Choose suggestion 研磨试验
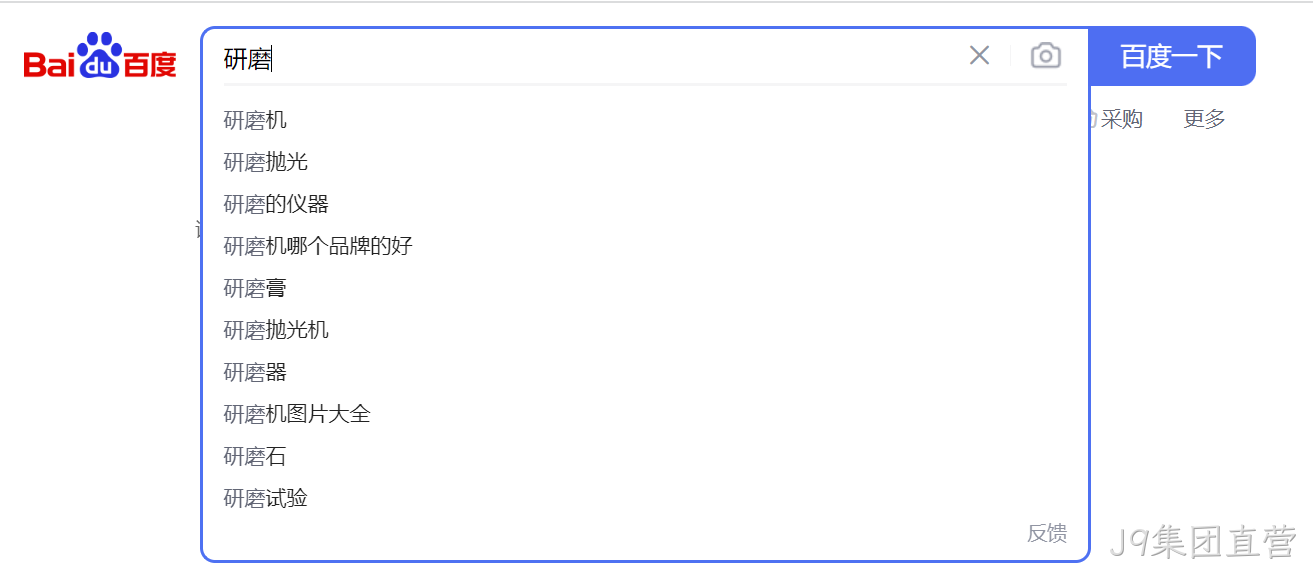This screenshot has height=573, width=1313. [645, 498]
